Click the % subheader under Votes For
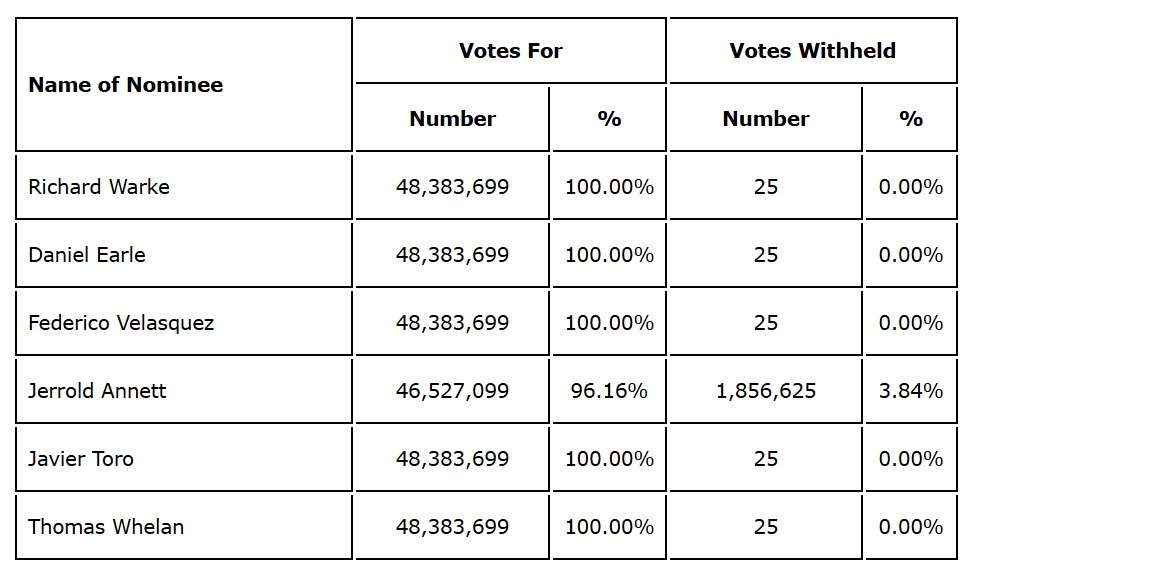This screenshot has width=1150, height=572. tap(609, 119)
